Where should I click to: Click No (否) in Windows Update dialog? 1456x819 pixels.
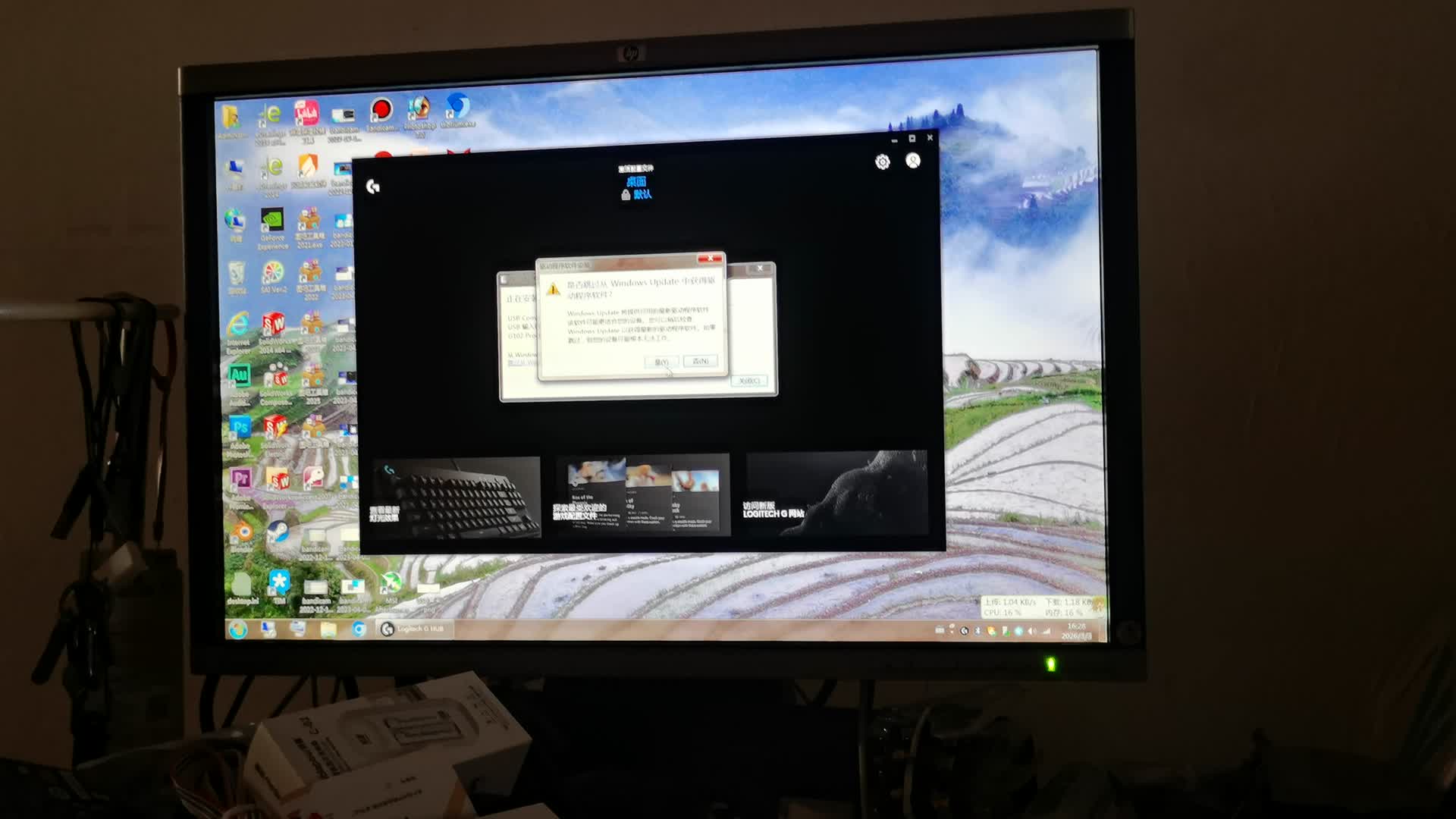pyautogui.click(x=699, y=362)
